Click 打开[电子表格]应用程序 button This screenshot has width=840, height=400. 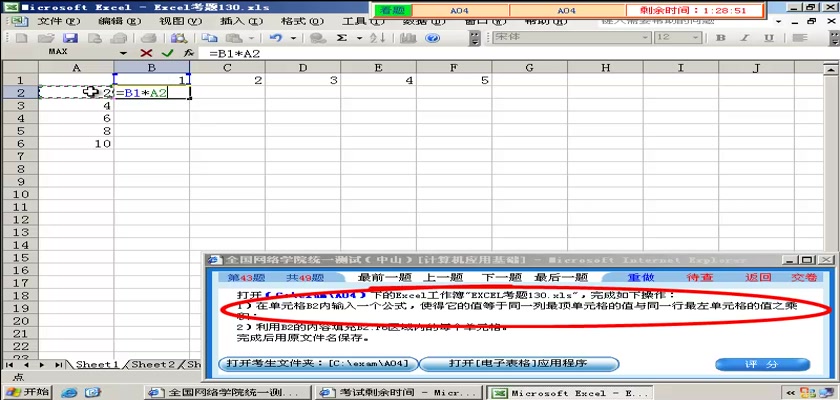(x=519, y=364)
